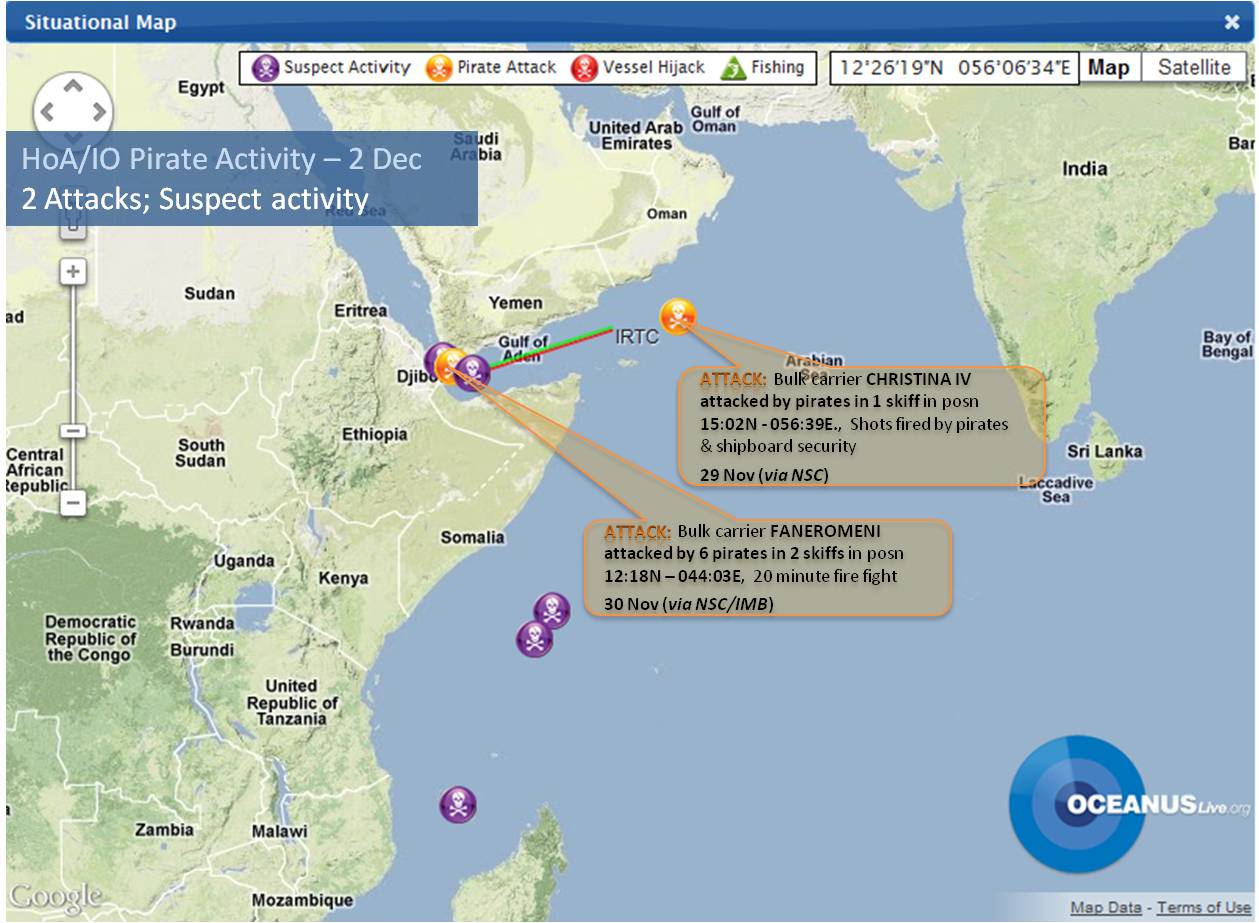This screenshot has width=1259, height=923.
Task: Click the Suspect Activity legend label
Action: 347,67
